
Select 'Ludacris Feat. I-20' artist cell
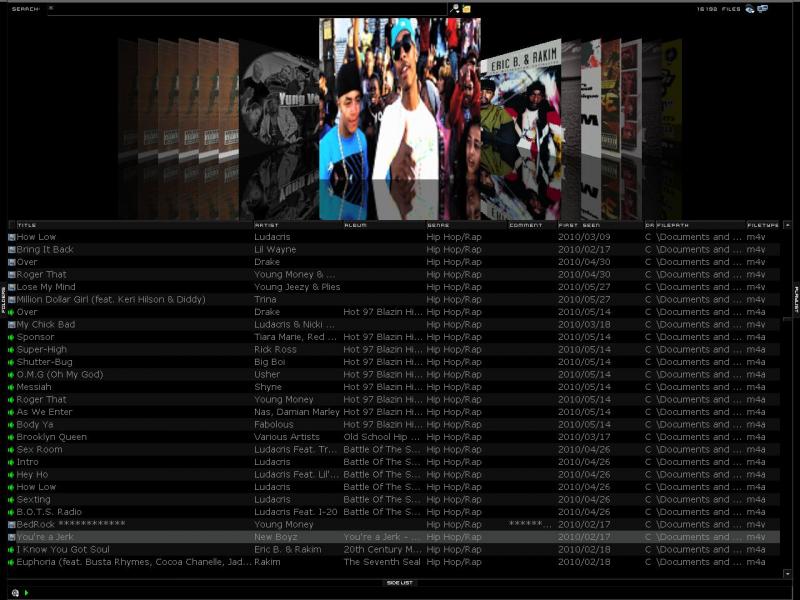pyautogui.click(x=295, y=512)
